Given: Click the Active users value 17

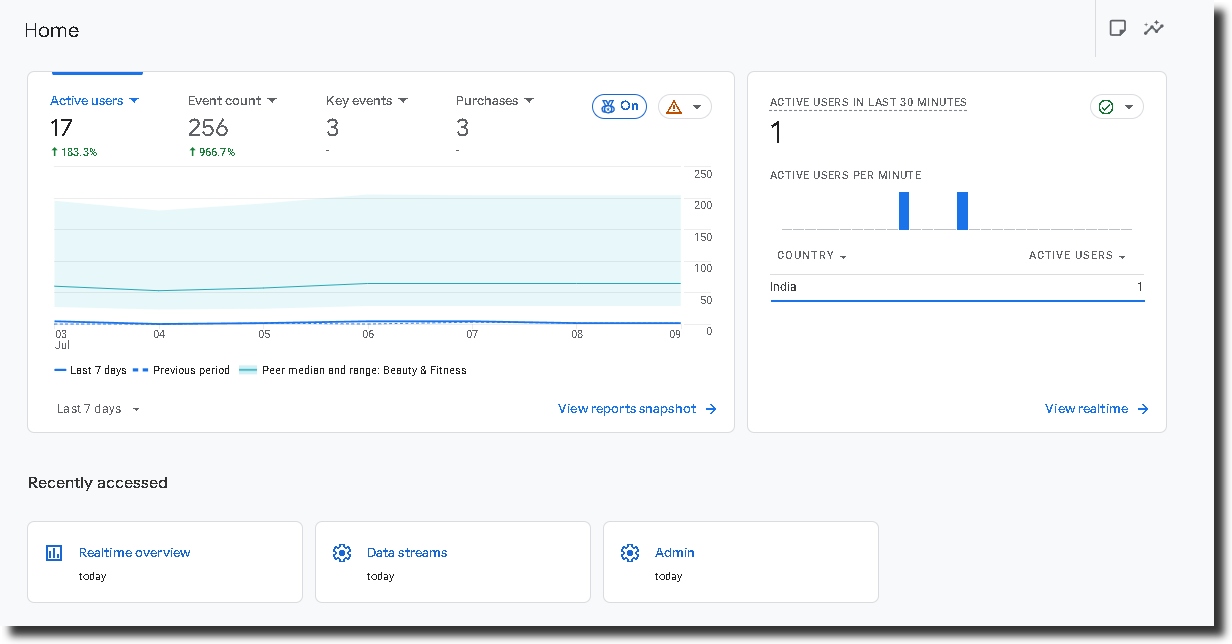Looking at the screenshot, I should pyautogui.click(x=61, y=128).
